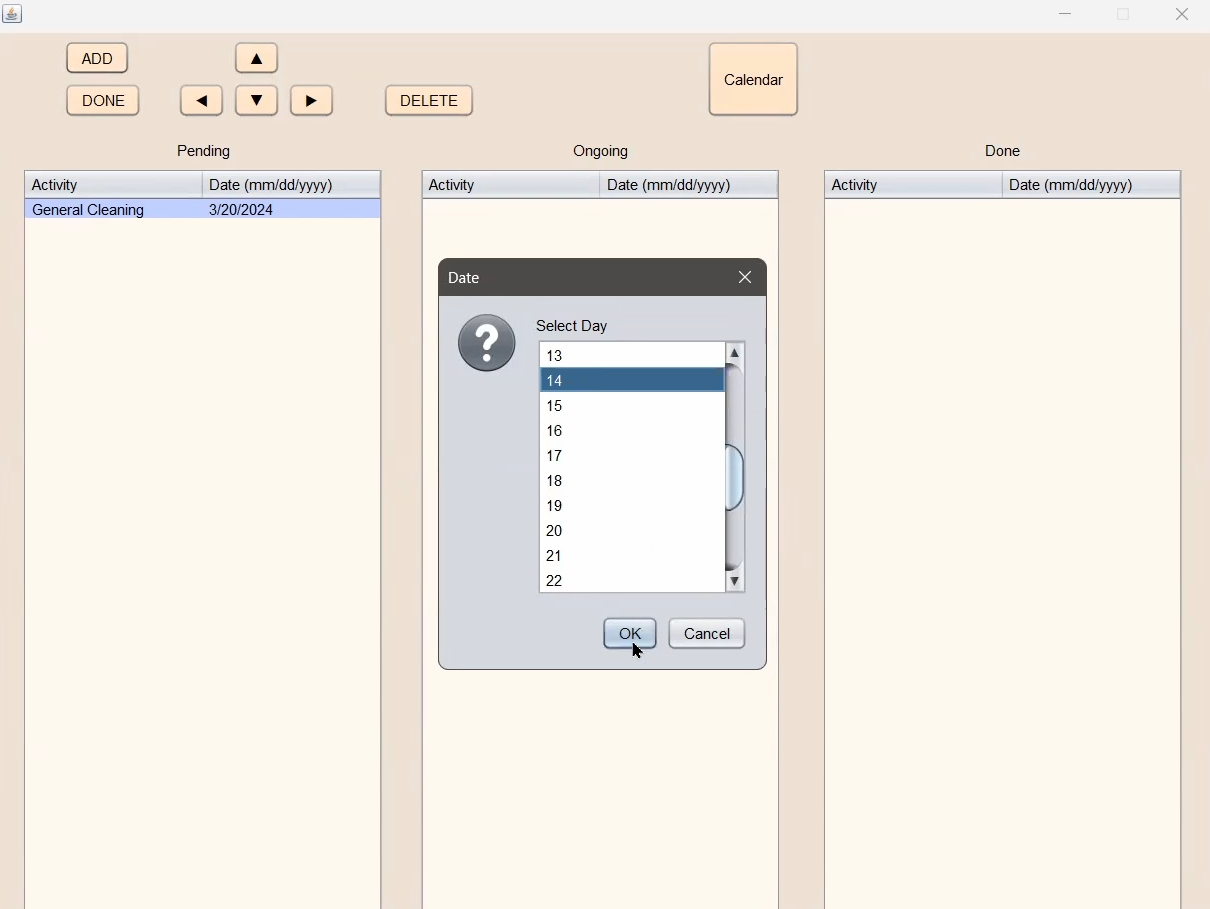The image size is (1210, 909).
Task: Select the General Cleaning row
Action: coord(203,209)
